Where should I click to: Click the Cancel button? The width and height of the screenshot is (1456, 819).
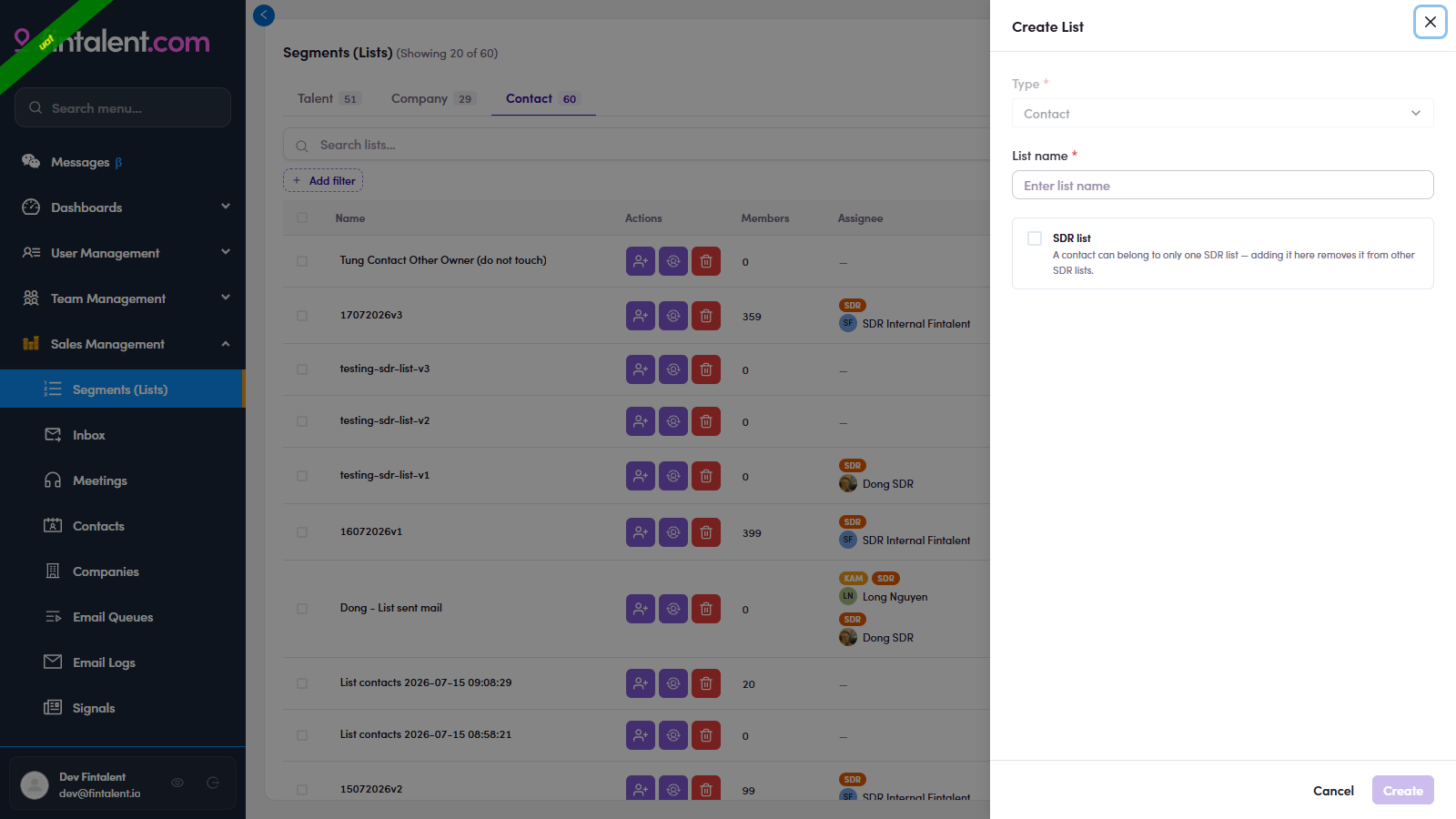(1333, 791)
